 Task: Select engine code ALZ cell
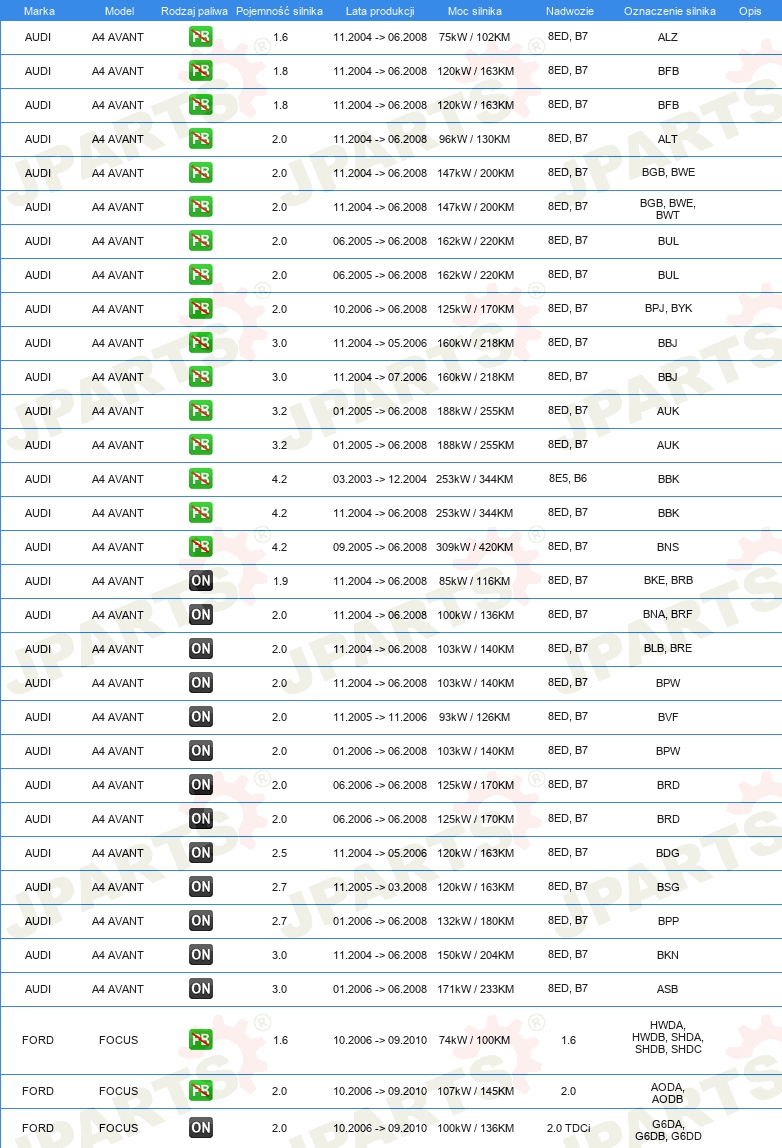[x=668, y=37]
